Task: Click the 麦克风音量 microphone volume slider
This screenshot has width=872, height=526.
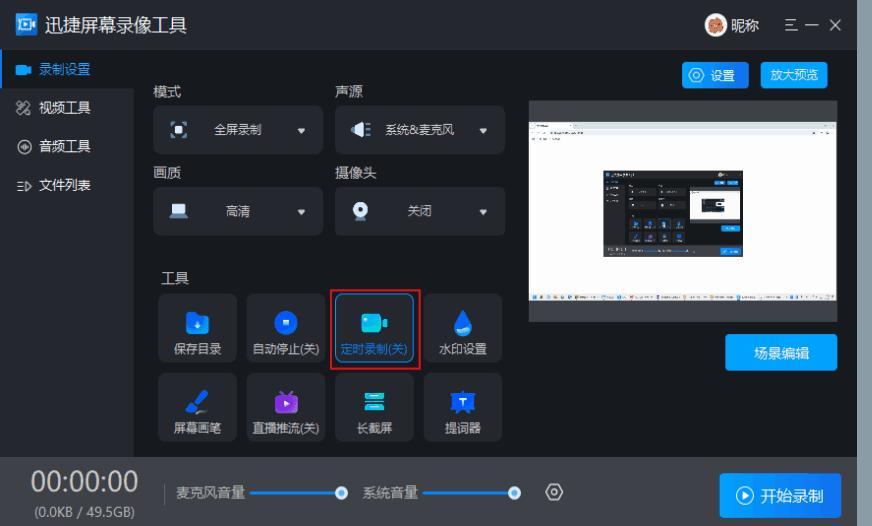Action: click(297, 493)
